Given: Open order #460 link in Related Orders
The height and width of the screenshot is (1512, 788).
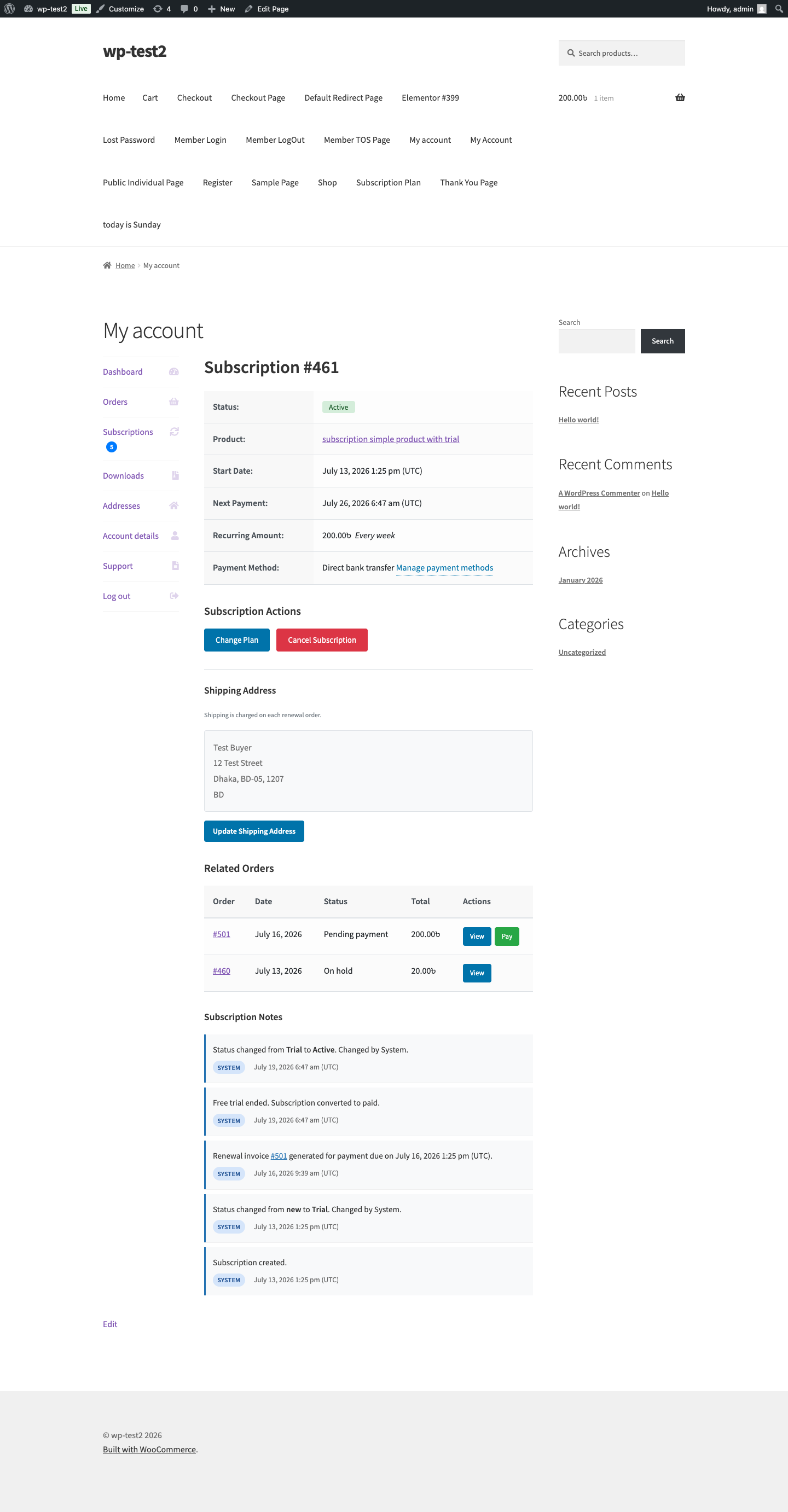Looking at the screenshot, I should 222,971.
